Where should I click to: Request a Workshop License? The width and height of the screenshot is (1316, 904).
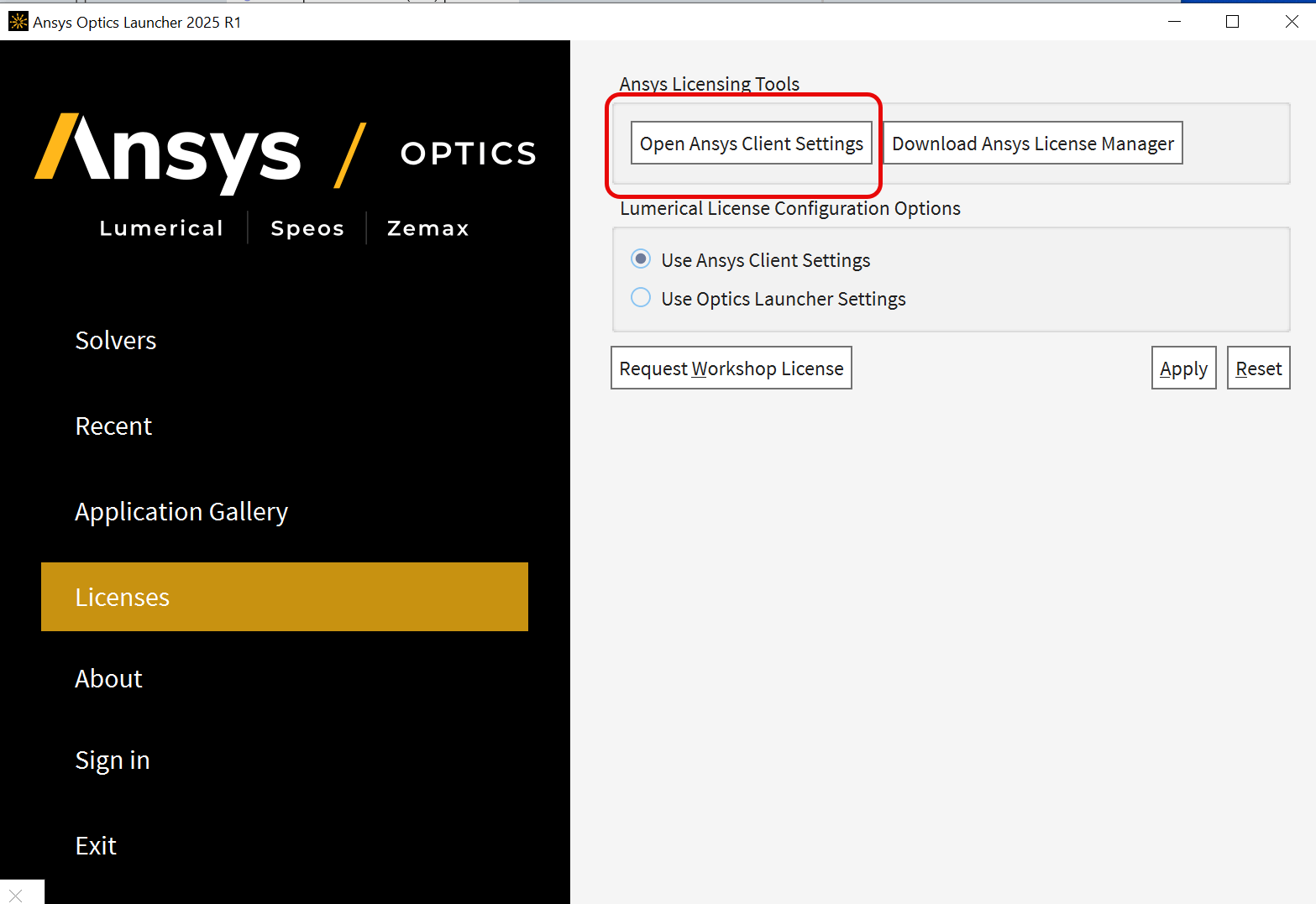coord(731,368)
